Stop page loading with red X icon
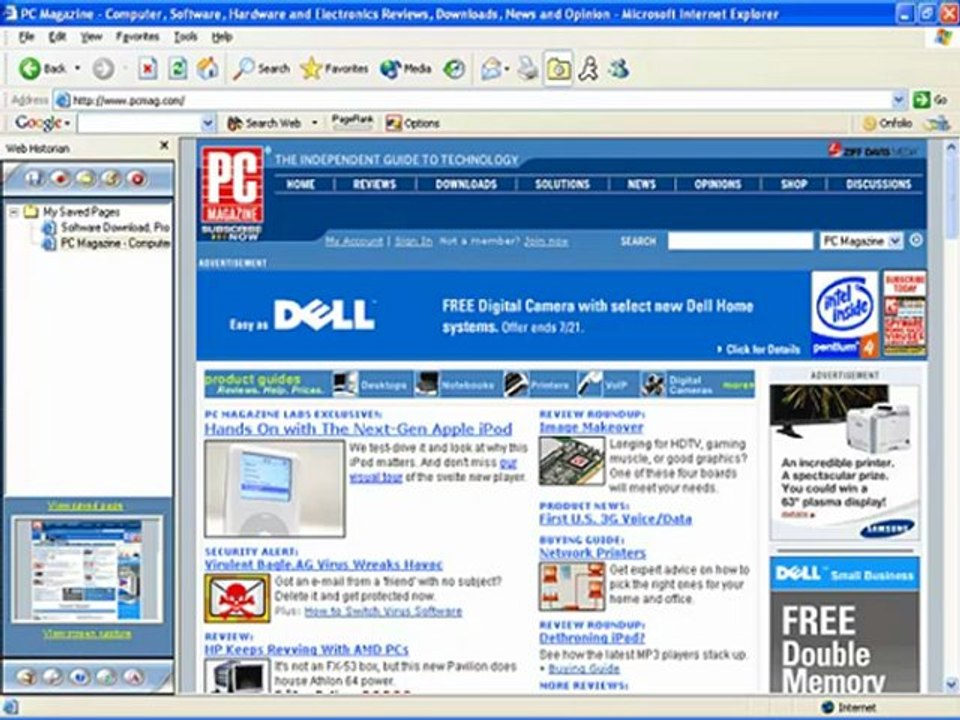 click(148, 69)
